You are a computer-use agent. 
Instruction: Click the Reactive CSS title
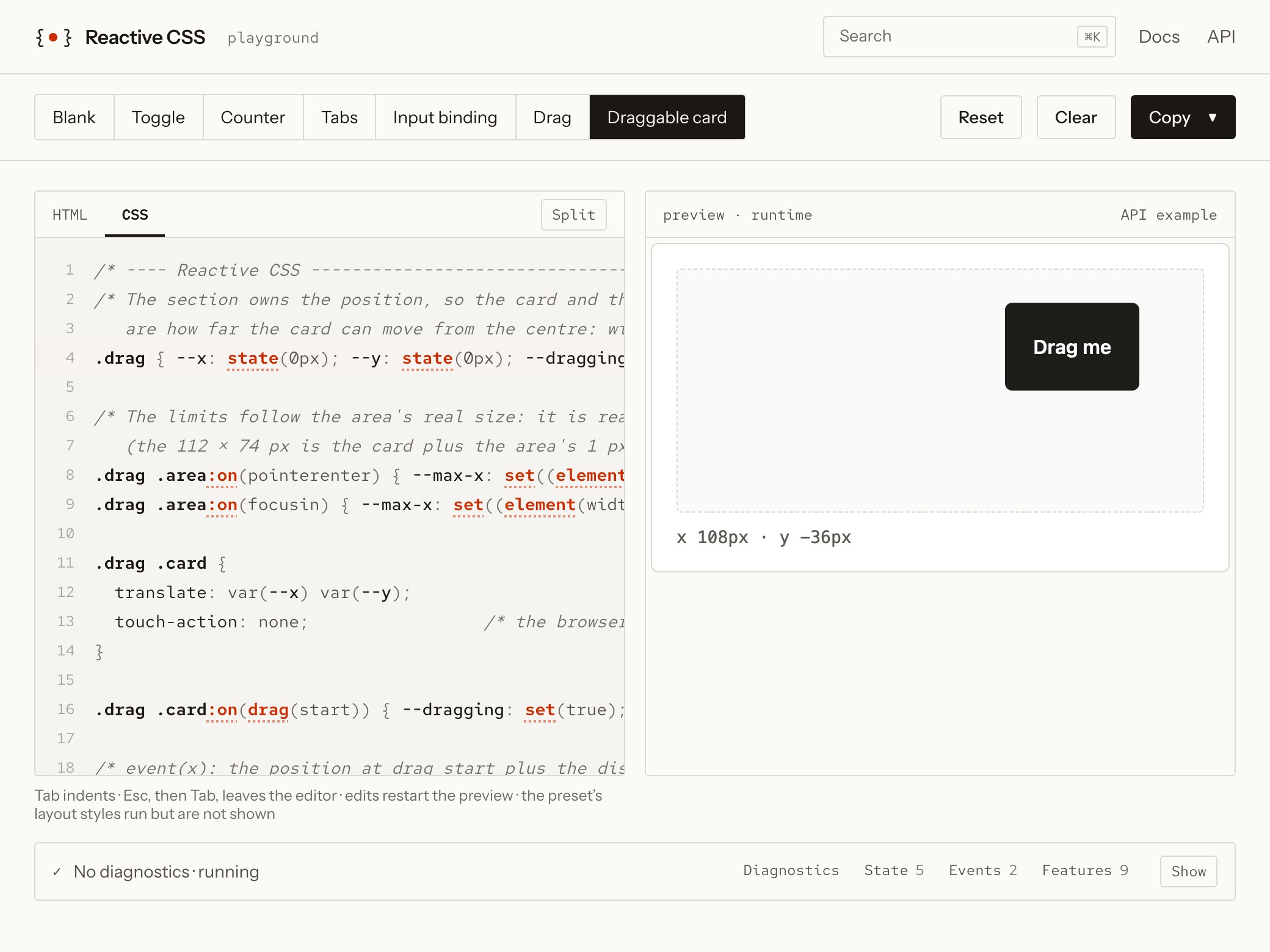click(x=145, y=37)
